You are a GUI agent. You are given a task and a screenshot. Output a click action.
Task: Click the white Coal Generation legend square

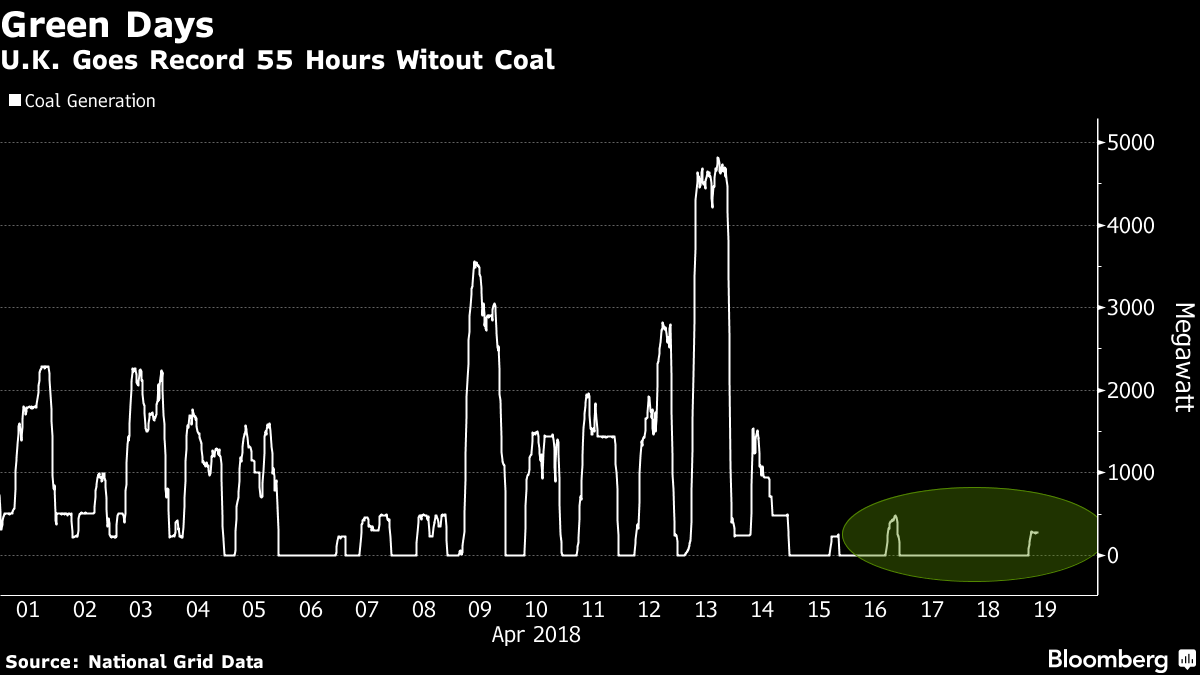[x=14, y=101]
